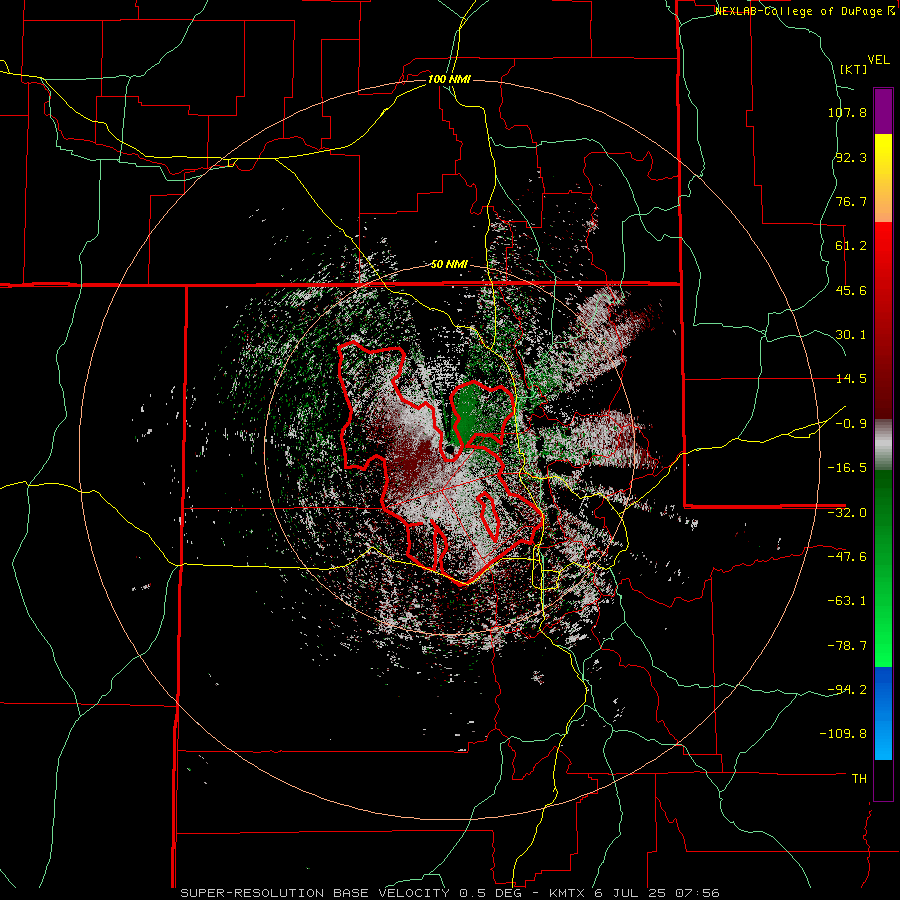
Task: Select the 92.3 velocity scale value
Action: click(851, 157)
